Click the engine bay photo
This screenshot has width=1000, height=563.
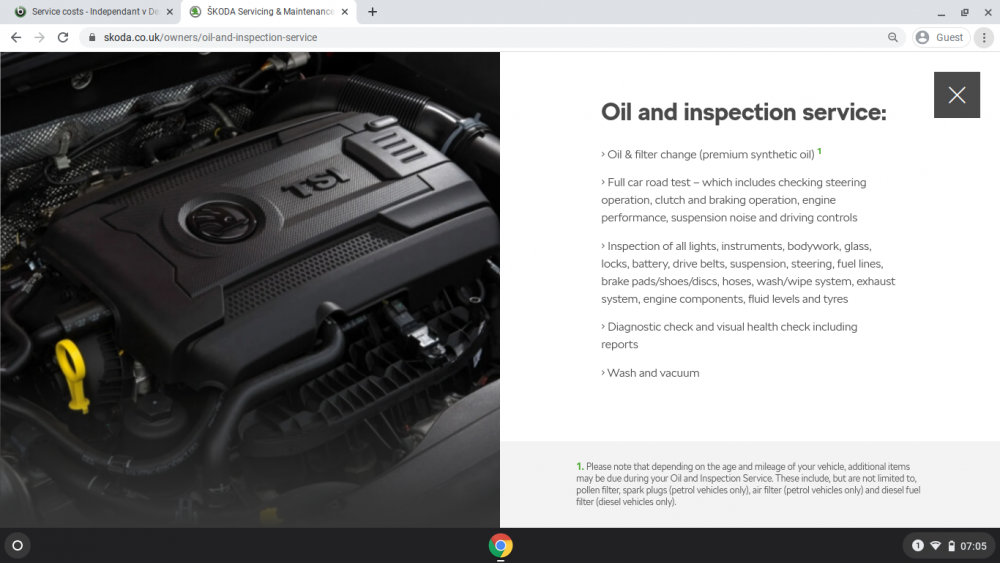250,290
